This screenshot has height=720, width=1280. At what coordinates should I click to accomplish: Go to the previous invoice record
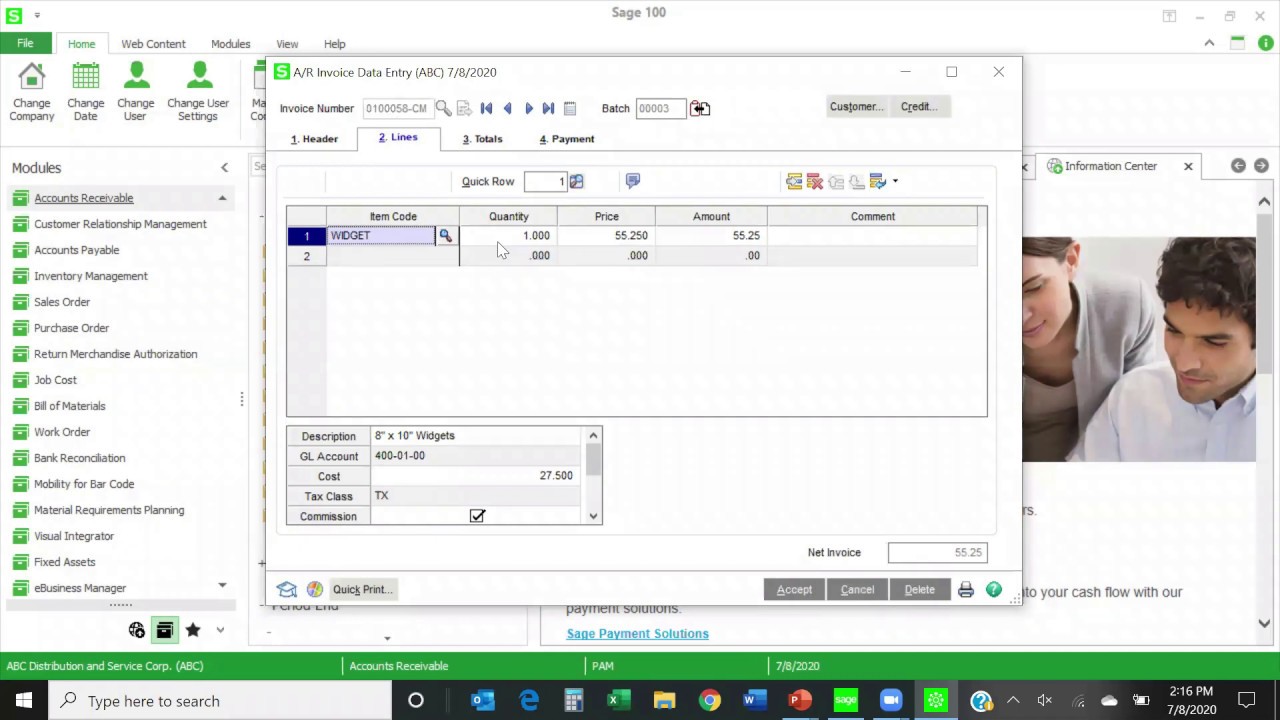click(x=508, y=108)
